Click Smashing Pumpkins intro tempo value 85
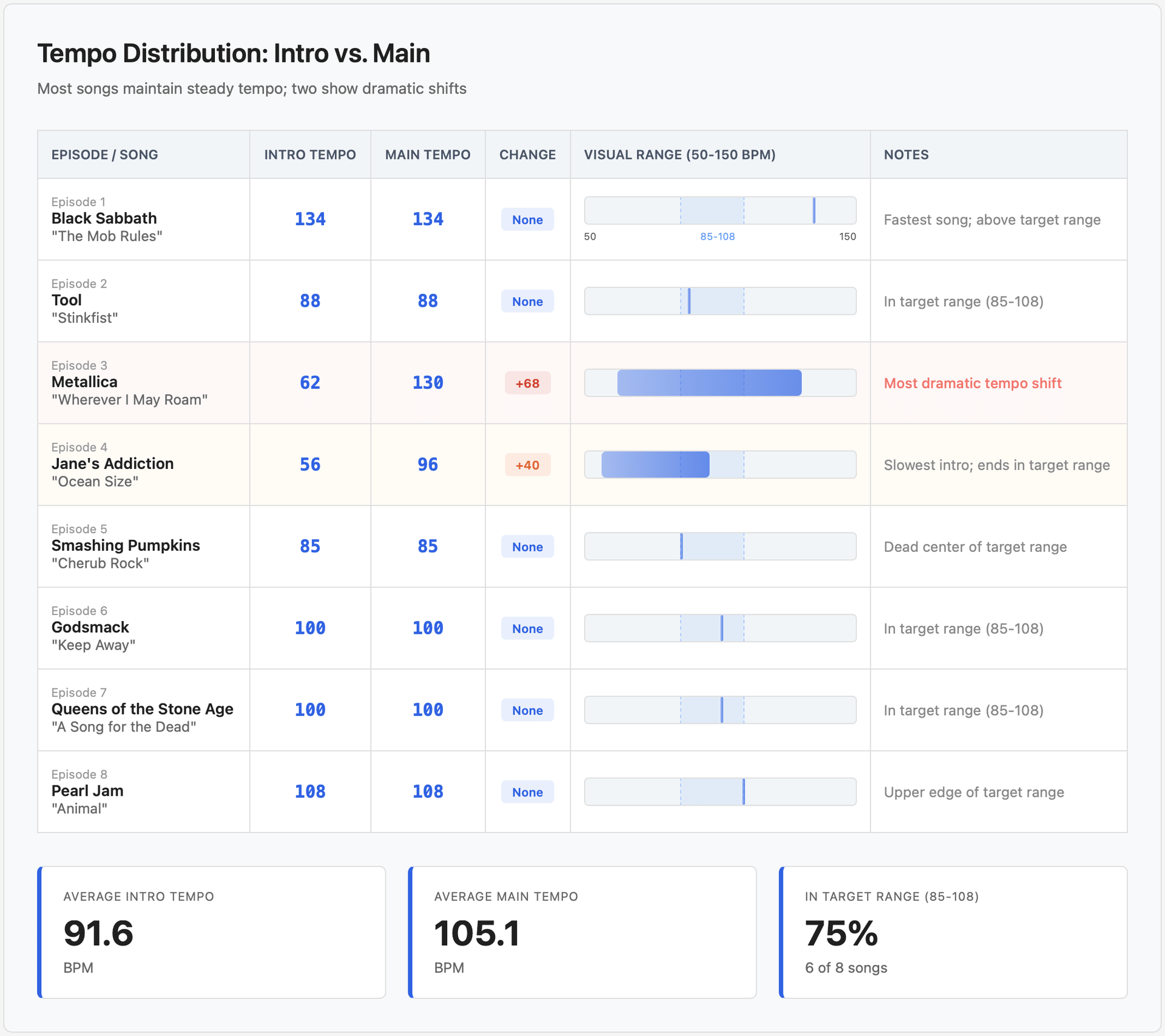Viewport: 1165px width, 1036px height. 309,547
